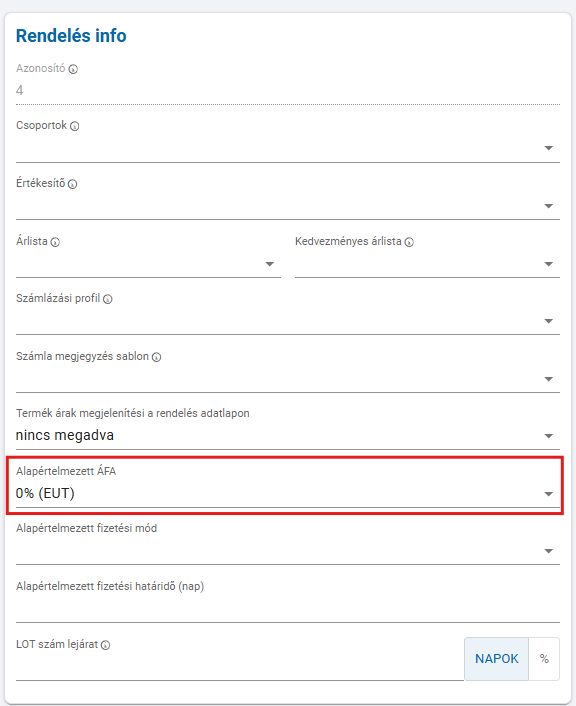Image resolution: width=576 pixels, height=706 pixels.
Task: Click the Értékesítő info icon
Action: point(73,184)
